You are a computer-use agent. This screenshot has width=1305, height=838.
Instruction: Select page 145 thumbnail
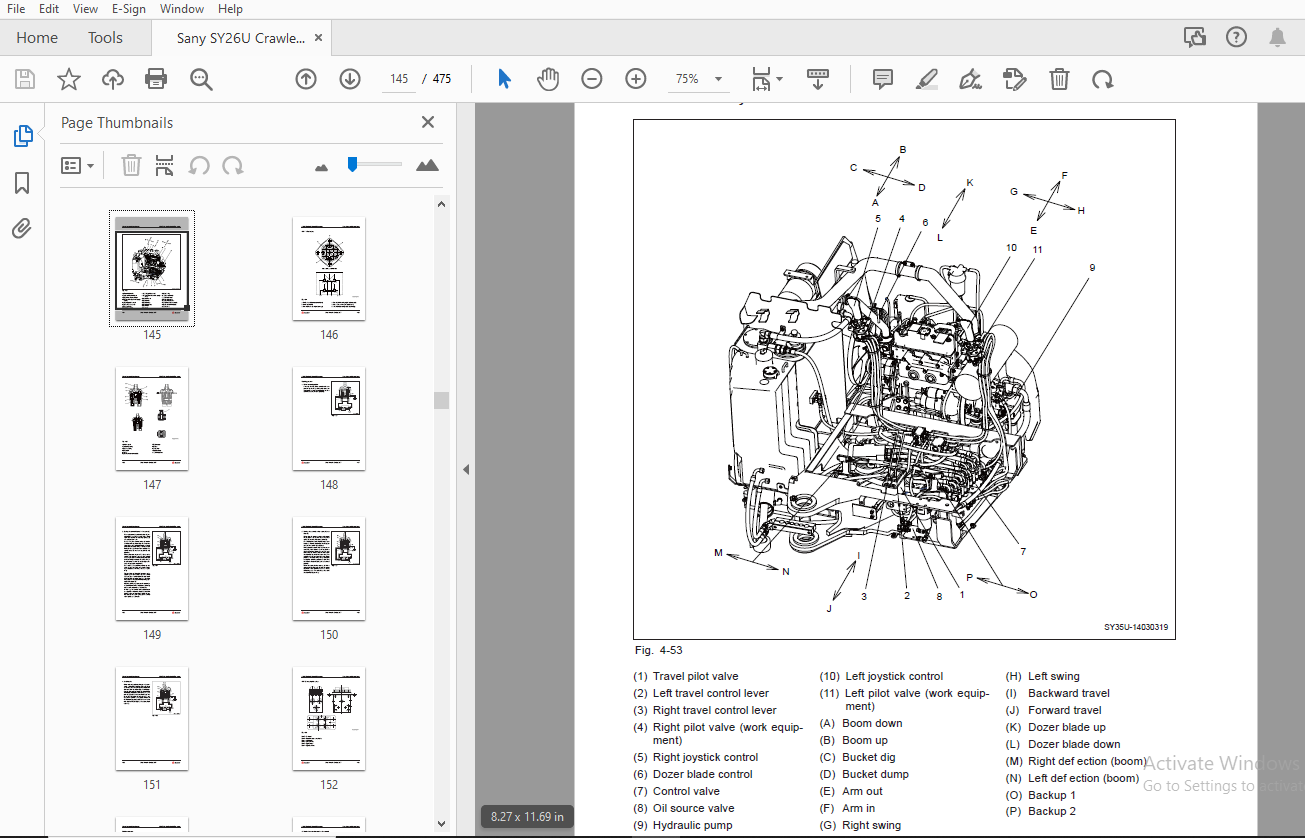[x=152, y=269]
